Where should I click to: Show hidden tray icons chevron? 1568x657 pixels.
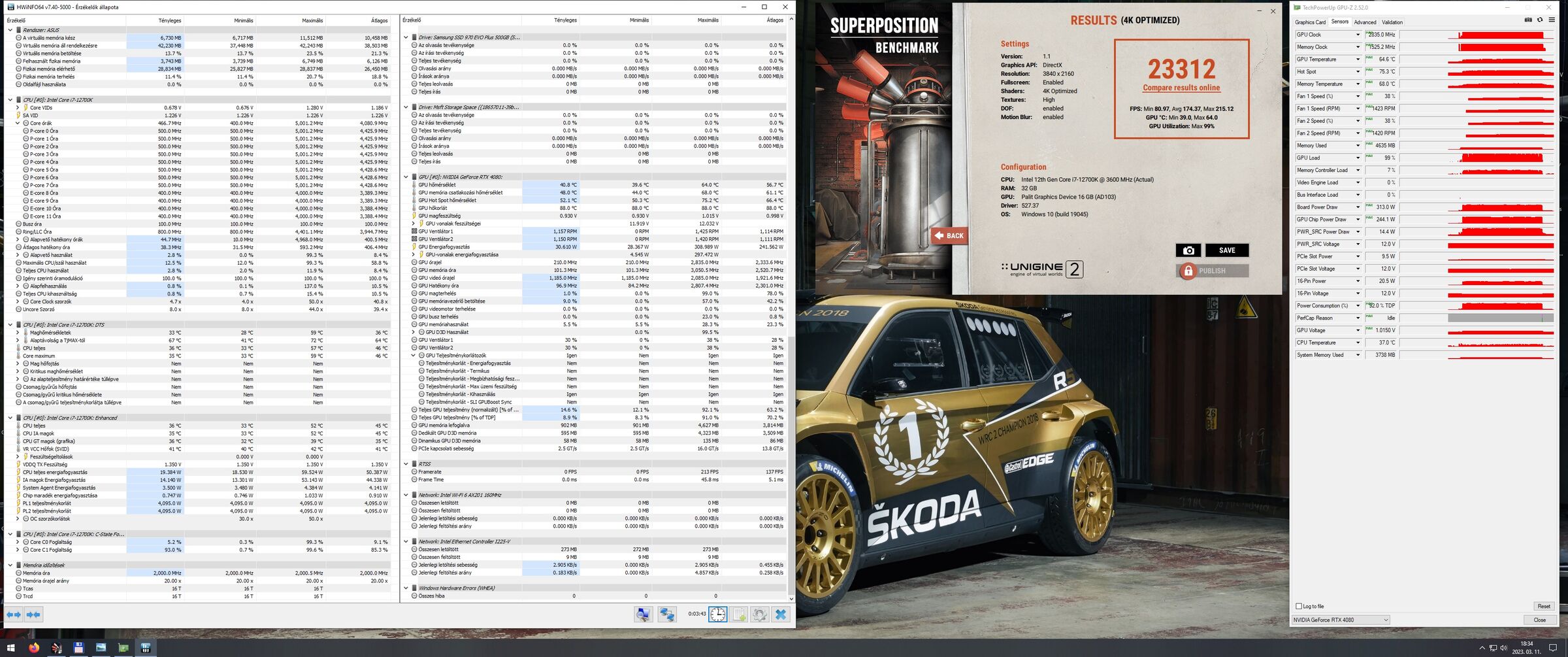click(1482, 648)
